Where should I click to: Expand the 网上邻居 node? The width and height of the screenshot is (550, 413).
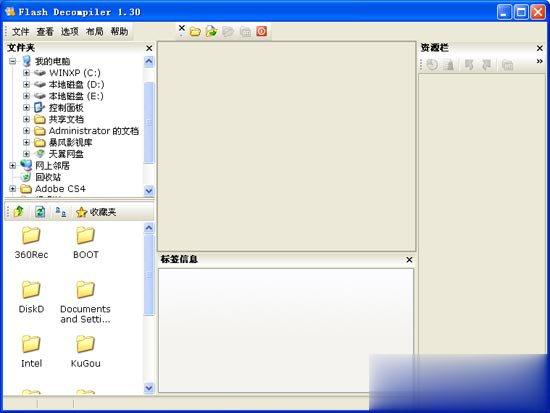[x=13, y=166]
